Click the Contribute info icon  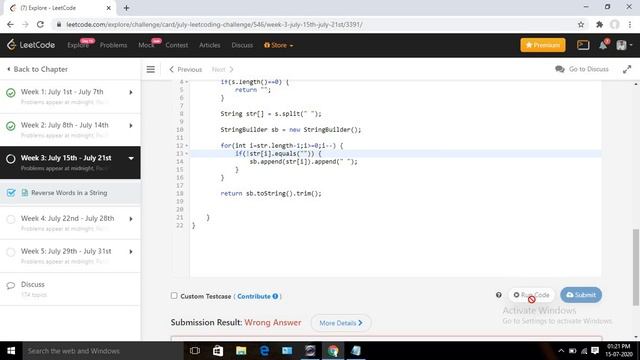tap(276, 296)
